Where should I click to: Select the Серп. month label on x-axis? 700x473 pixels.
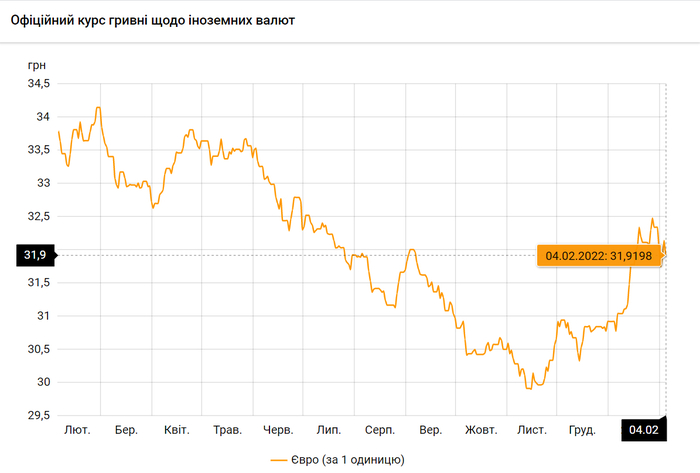(379, 430)
